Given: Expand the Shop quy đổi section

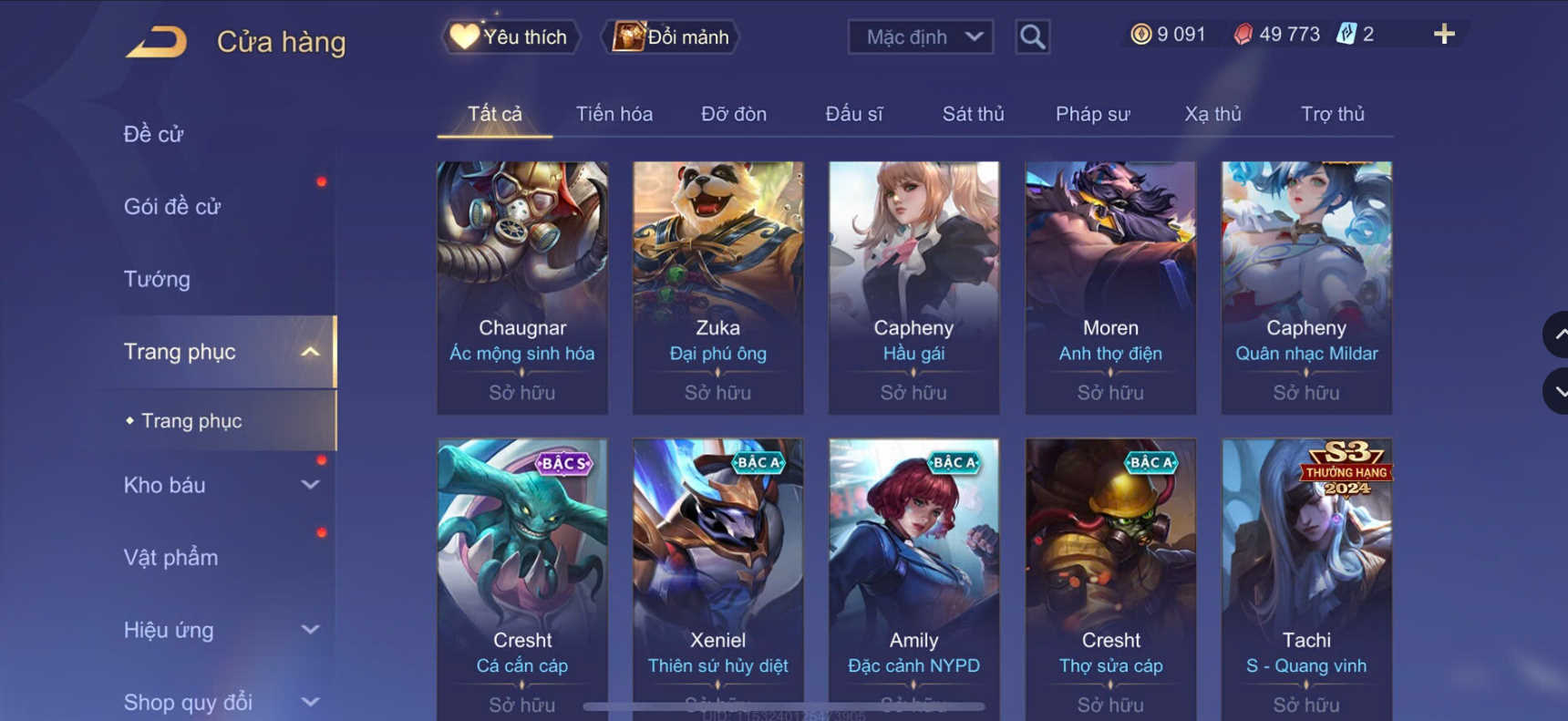Looking at the screenshot, I should (310, 702).
